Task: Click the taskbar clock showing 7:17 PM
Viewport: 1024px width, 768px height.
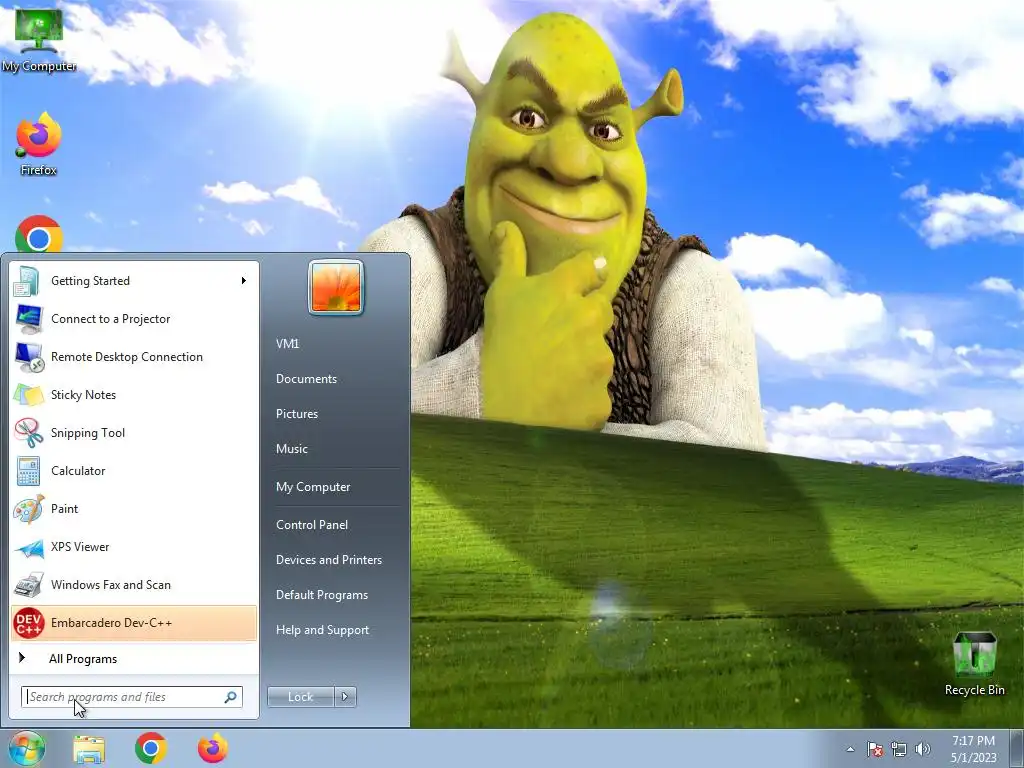Action: (x=973, y=749)
